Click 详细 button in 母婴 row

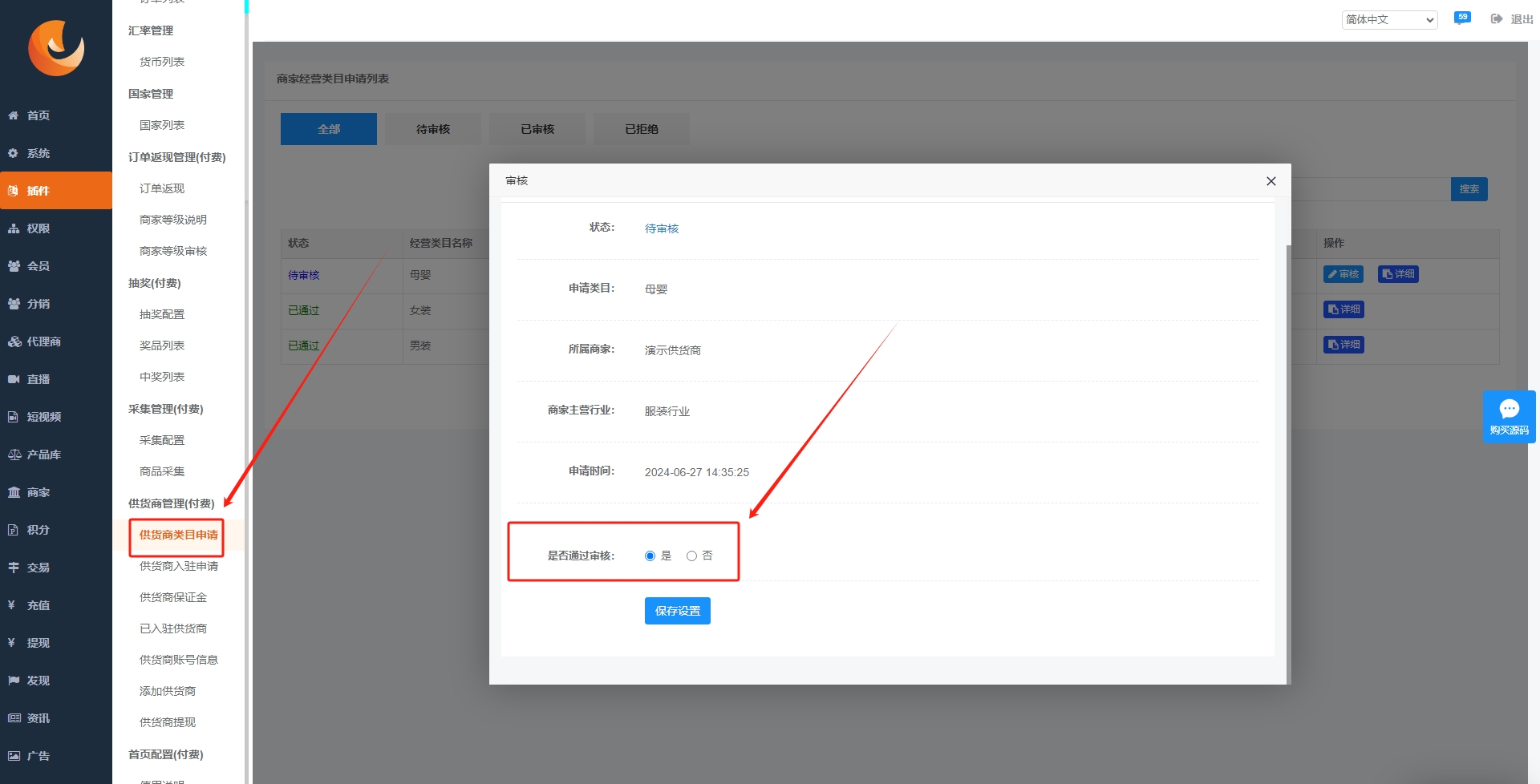pyautogui.click(x=1398, y=274)
